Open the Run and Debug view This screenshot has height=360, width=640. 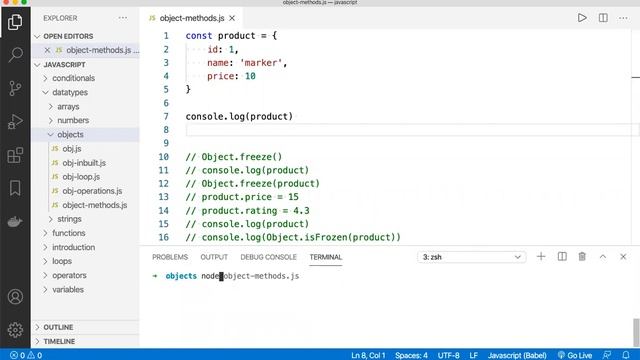(15, 121)
